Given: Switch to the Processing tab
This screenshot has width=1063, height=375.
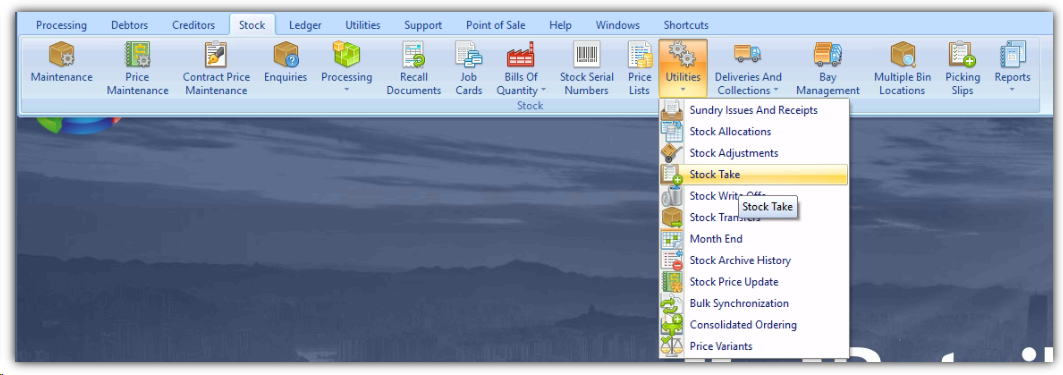Looking at the screenshot, I should coord(61,25).
